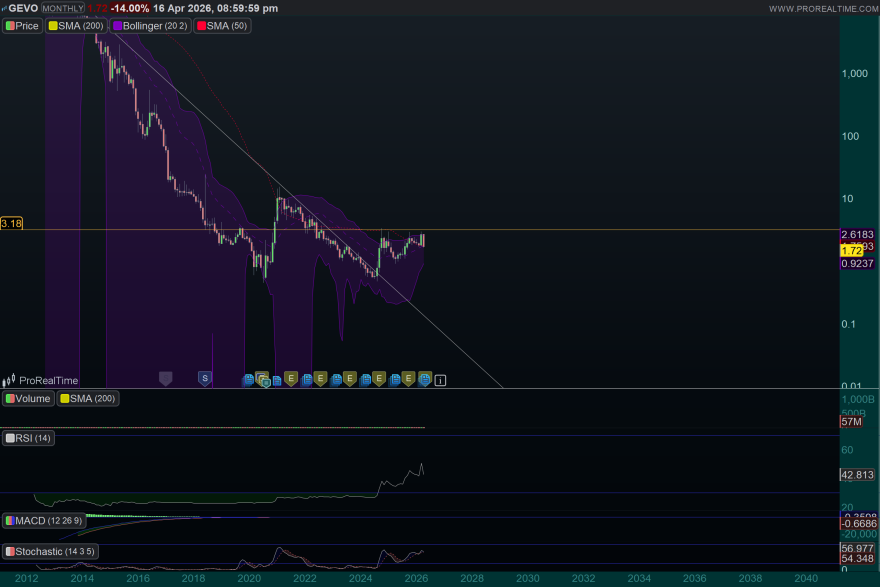Image resolution: width=880 pixels, height=587 pixels.
Task: Click the blue S split marker icon
Action: 204,378
